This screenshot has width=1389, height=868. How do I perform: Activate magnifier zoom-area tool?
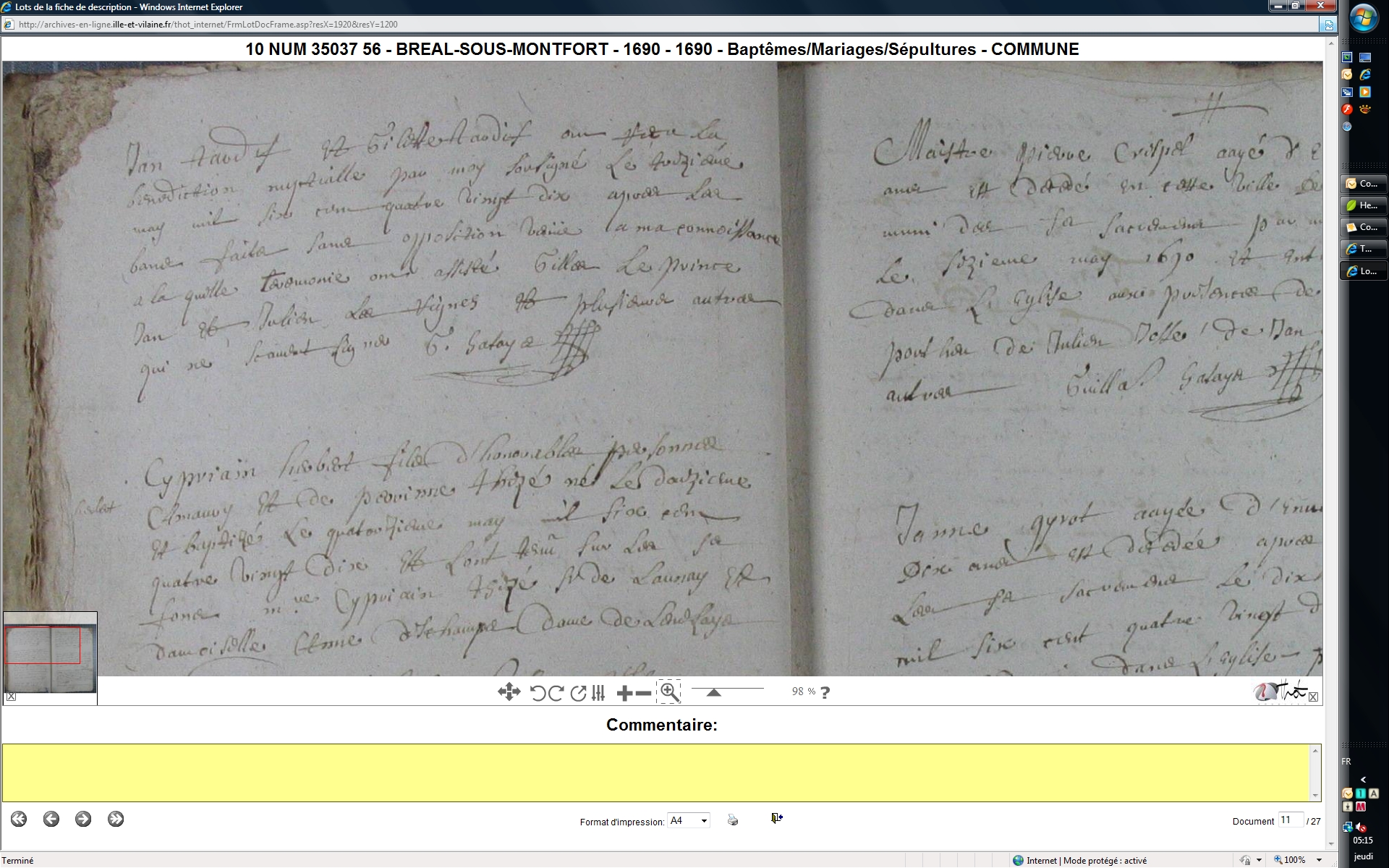coord(669,692)
